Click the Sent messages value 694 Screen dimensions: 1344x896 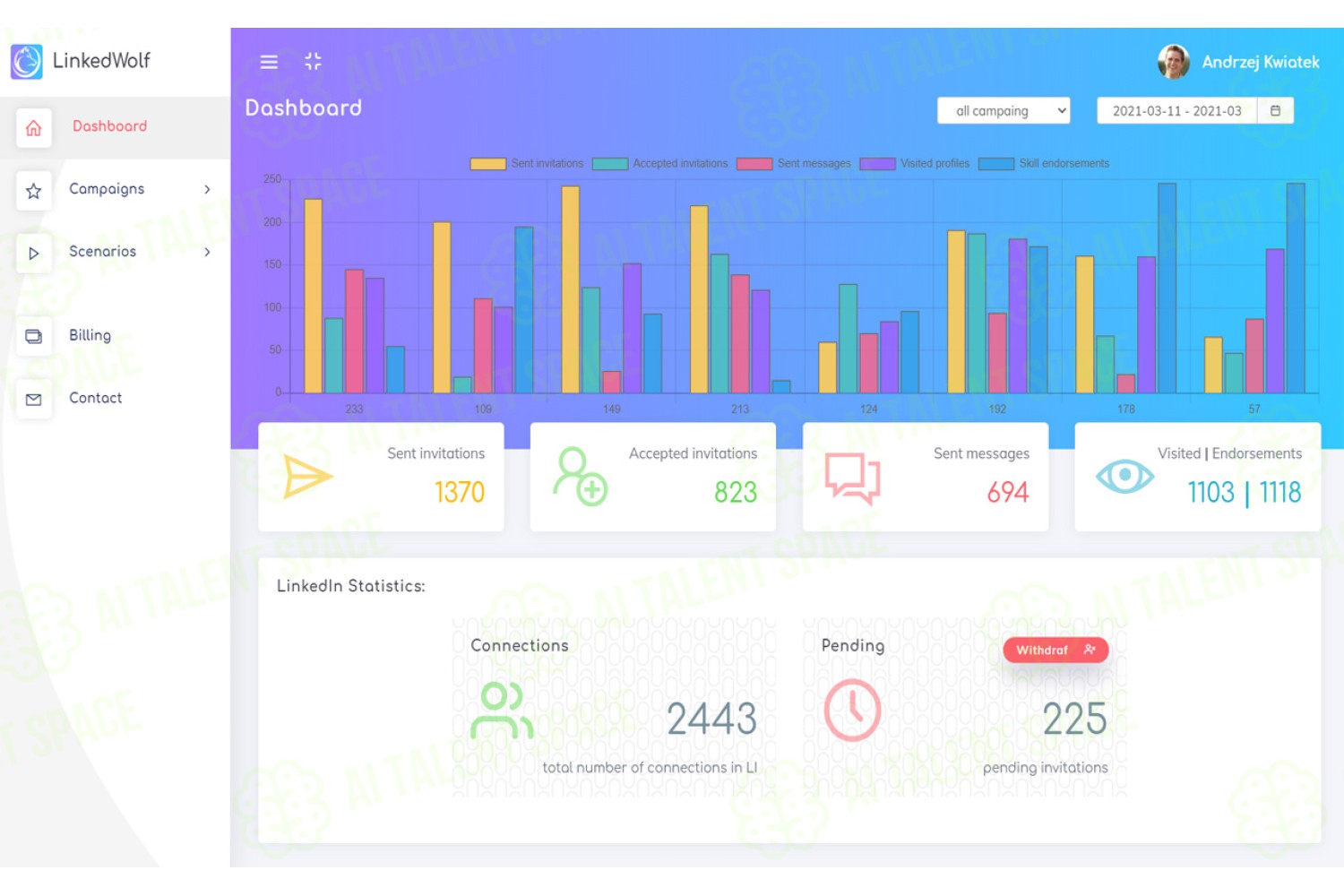[x=1008, y=492]
